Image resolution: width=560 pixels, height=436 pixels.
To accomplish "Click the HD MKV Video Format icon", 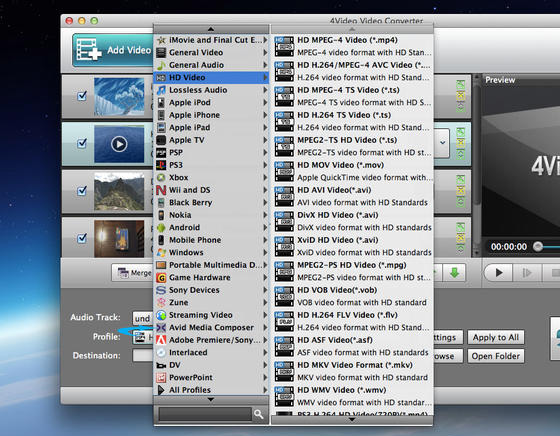I will click(284, 371).
